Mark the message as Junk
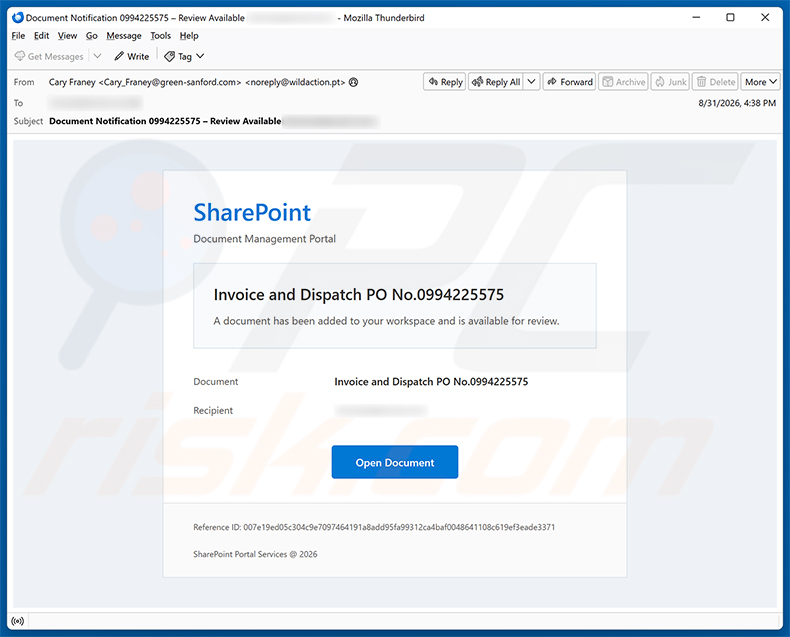This screenshot has height=637, width=790. 670,82
